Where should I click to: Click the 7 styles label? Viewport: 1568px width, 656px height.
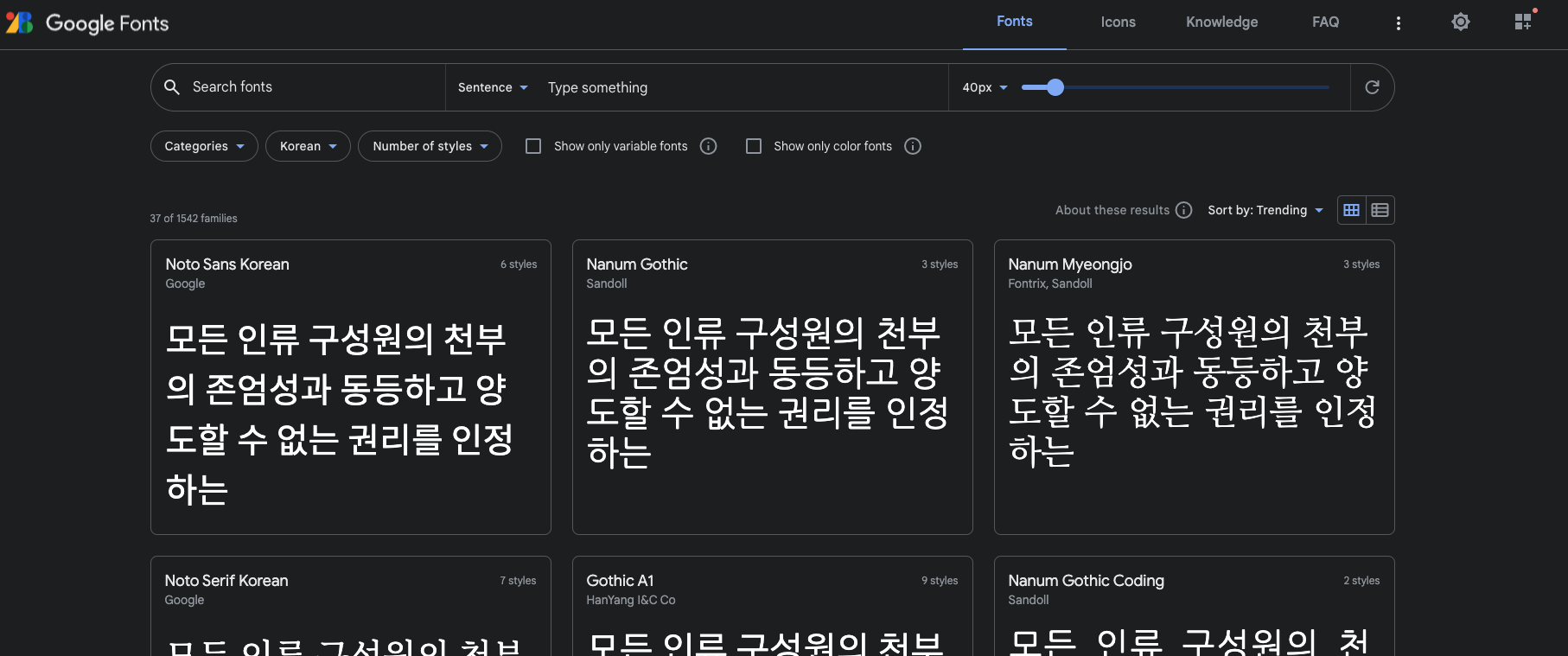pyautogui.click(x=518, y=581)
